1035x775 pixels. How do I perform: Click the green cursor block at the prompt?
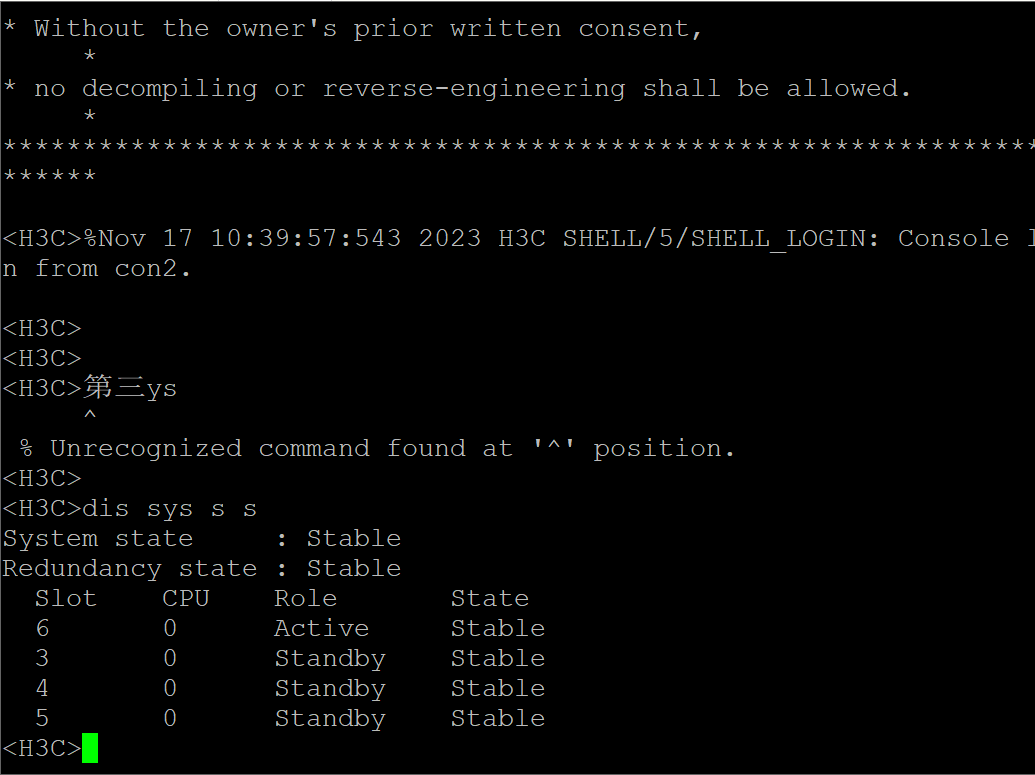pyautogui.click(x=90, y=748)
